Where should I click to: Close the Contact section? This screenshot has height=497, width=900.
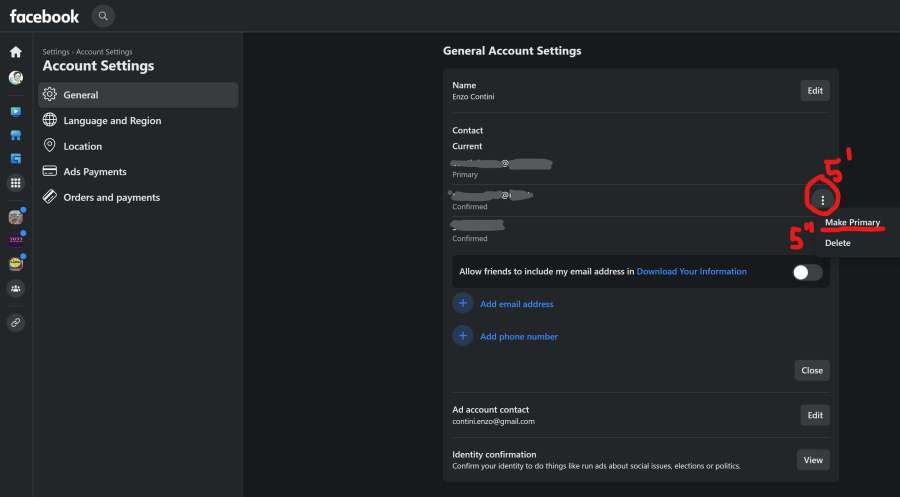point(812,370)
